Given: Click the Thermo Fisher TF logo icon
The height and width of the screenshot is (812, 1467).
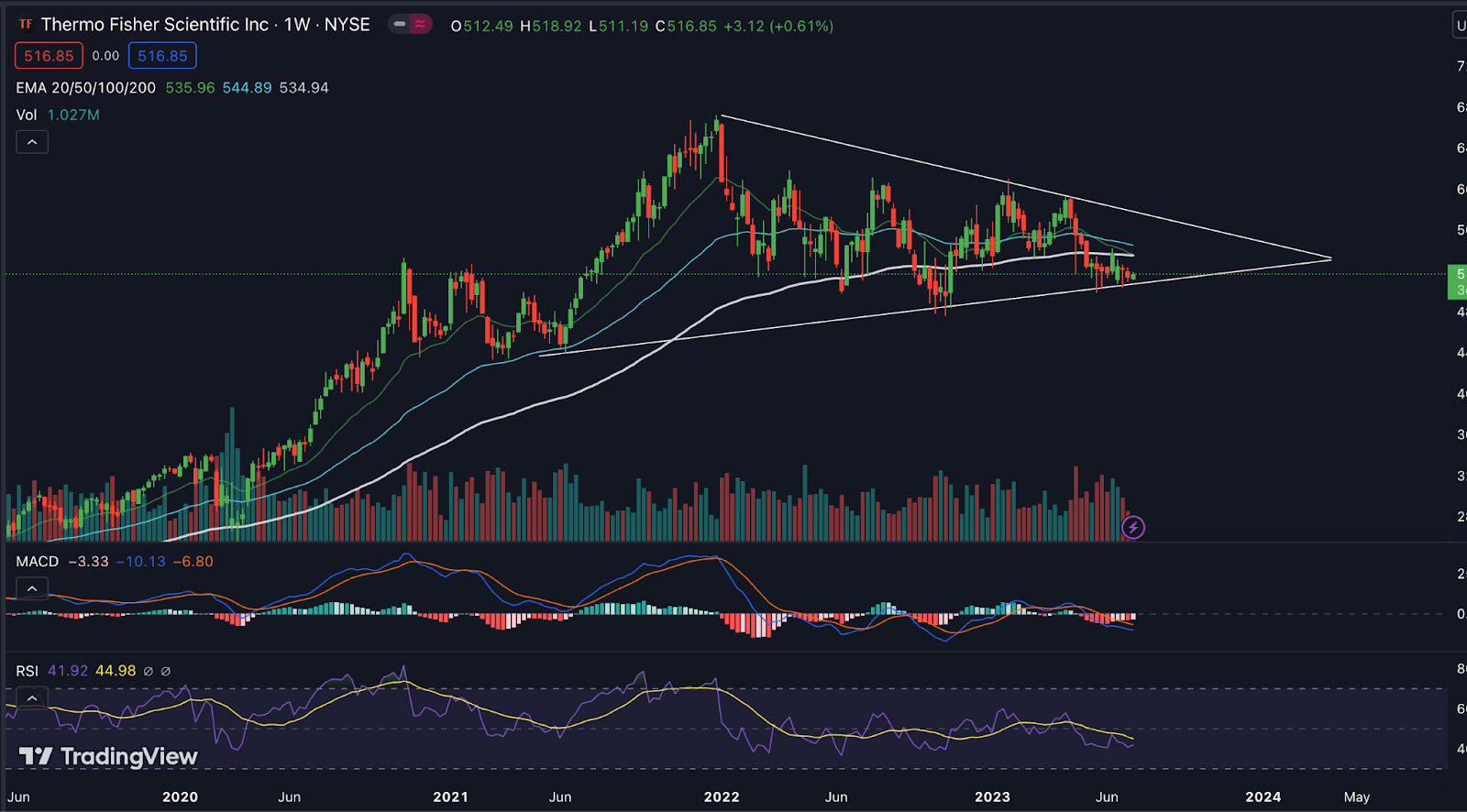Looking at the screenshot, I should (x=26, y=25).
